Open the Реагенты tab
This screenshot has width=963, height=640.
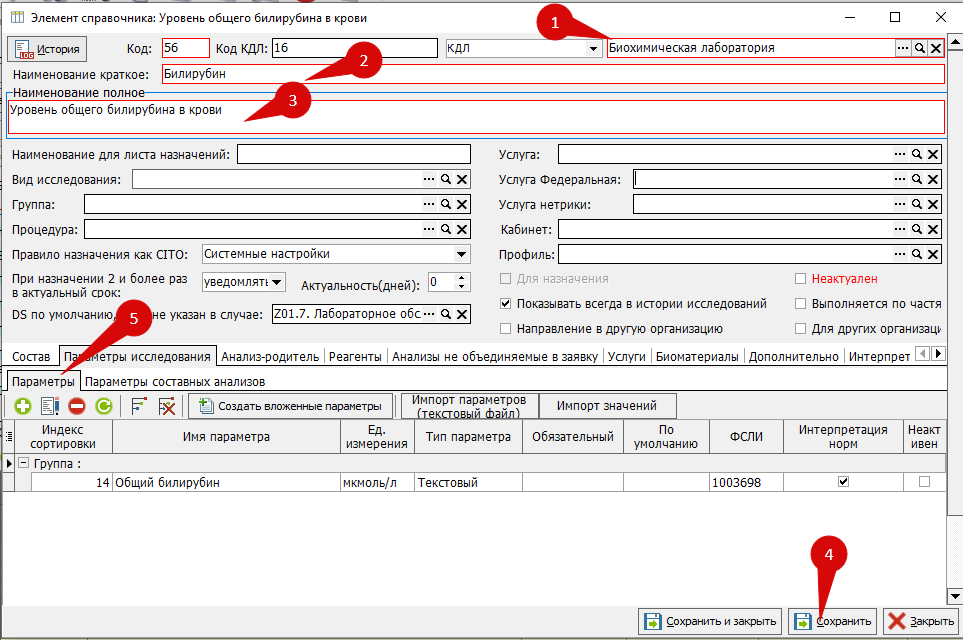pos(355,357)
